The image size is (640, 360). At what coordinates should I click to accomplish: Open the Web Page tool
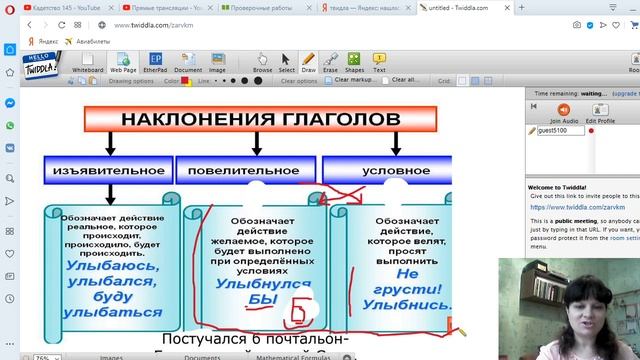pos(123,62)
